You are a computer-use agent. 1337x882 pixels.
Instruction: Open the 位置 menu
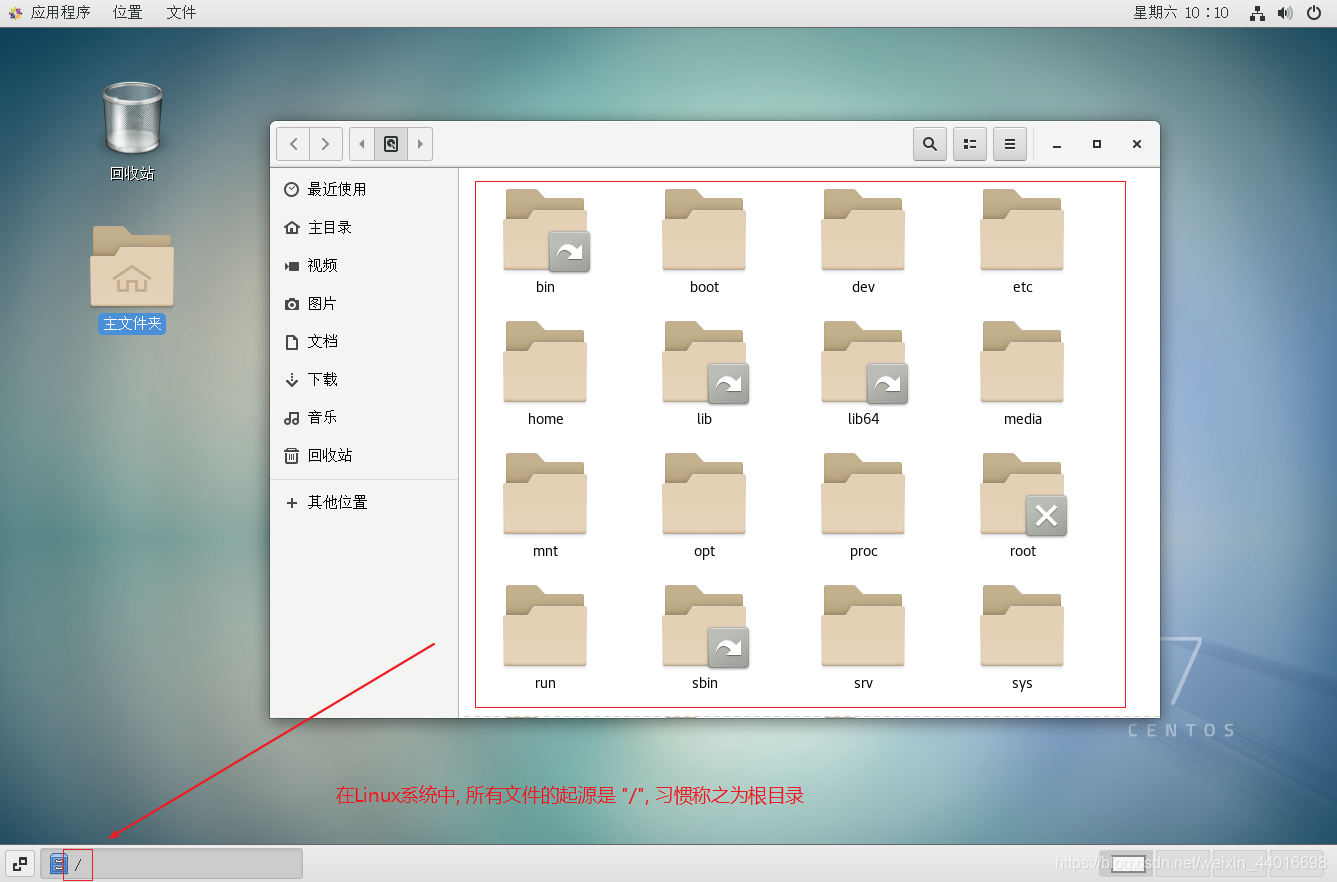(127, 13)
